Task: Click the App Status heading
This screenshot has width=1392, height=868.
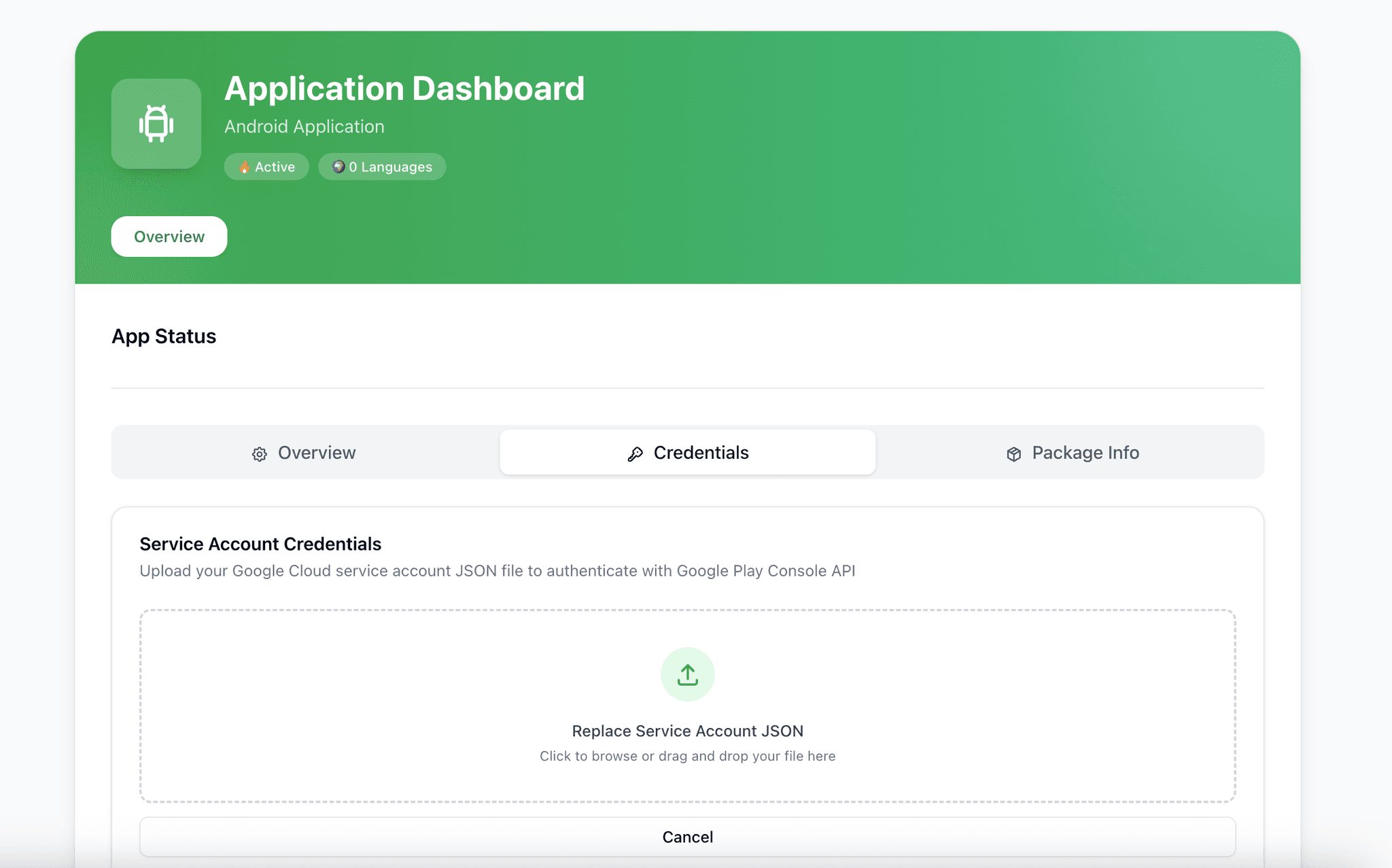Action: click(x=164, y=336)
